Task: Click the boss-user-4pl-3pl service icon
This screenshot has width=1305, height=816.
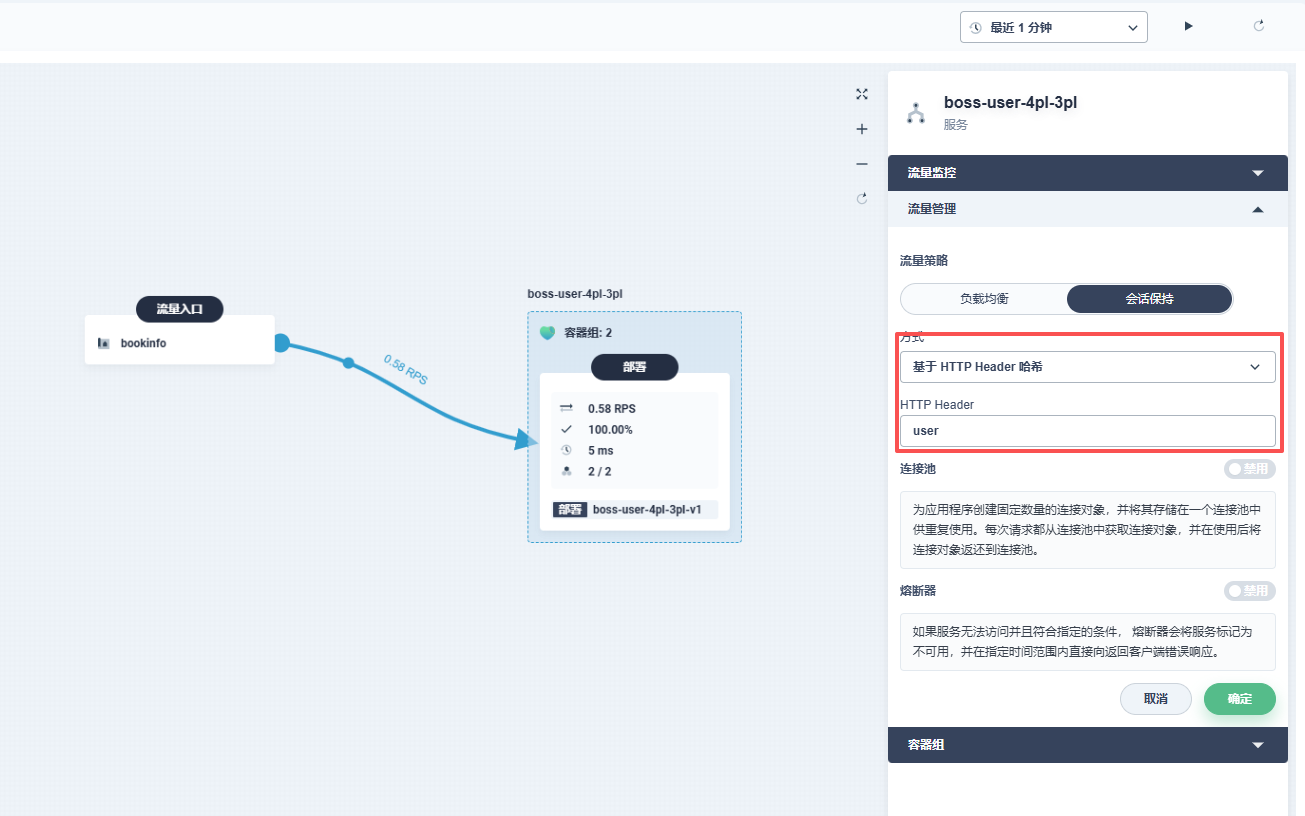Action: coord(916,113)
